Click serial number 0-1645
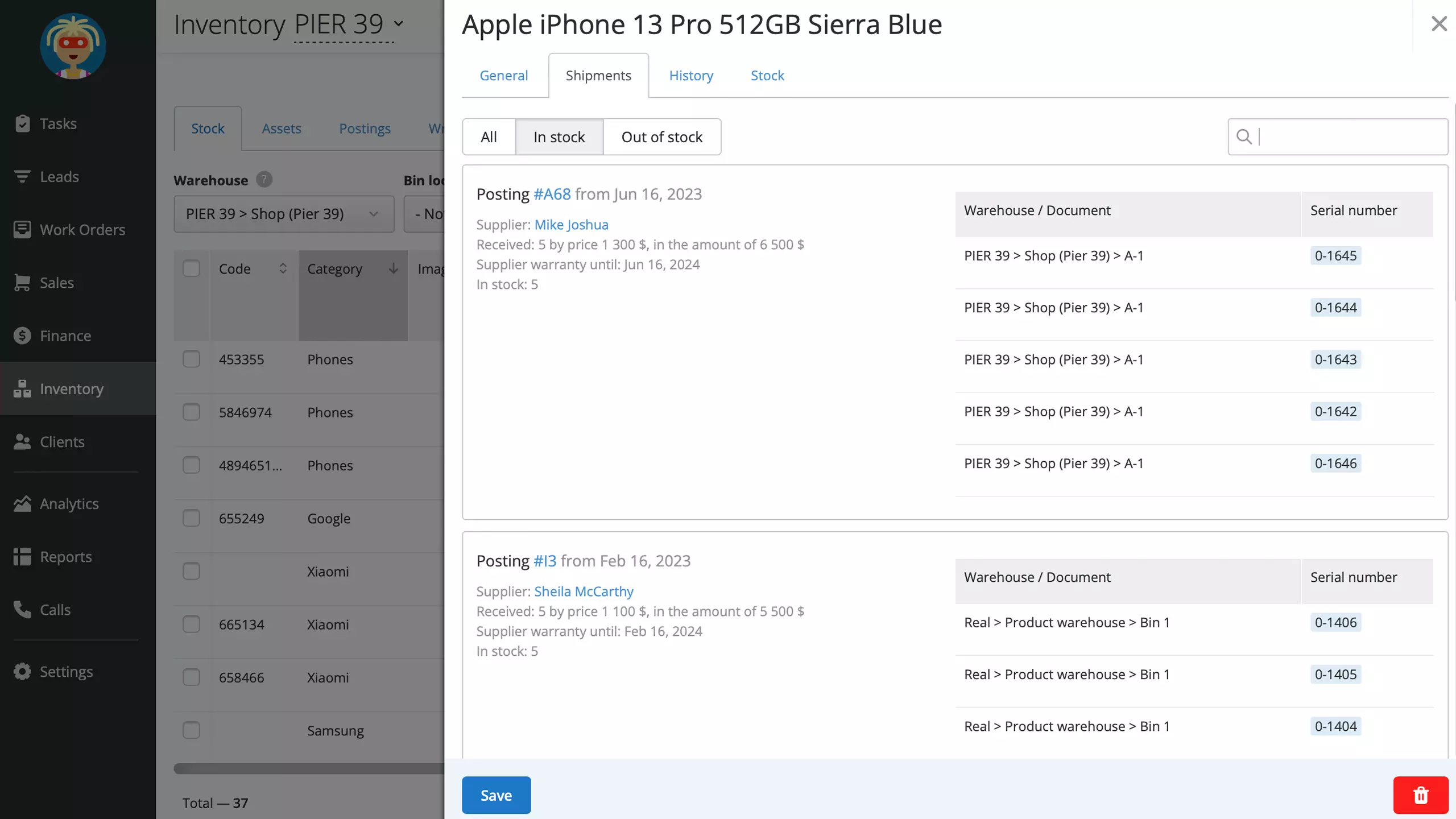The height and width of the screenshot is (819, 1456). click(x=1335, y=255)
